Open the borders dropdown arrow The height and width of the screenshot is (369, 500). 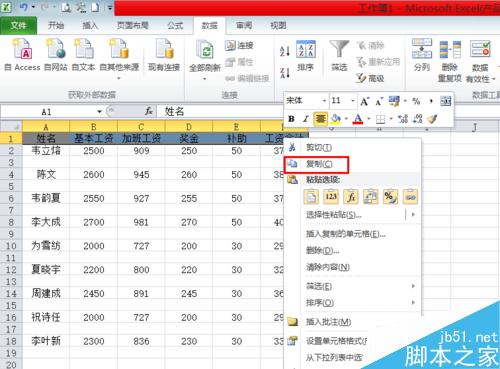point(391,119)
